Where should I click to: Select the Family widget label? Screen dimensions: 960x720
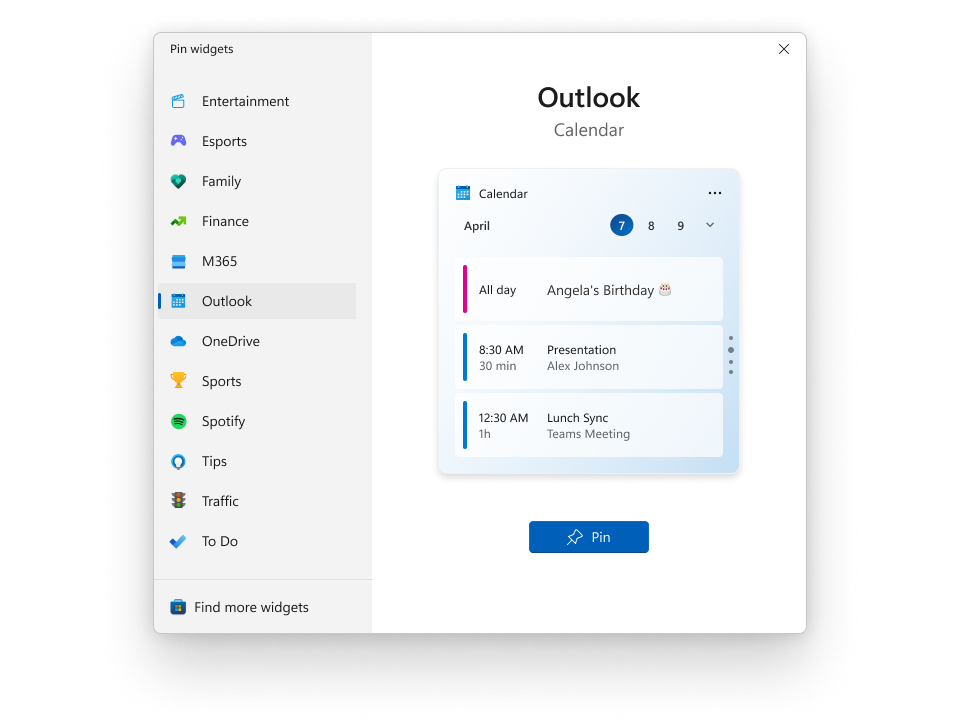[222, 181]
